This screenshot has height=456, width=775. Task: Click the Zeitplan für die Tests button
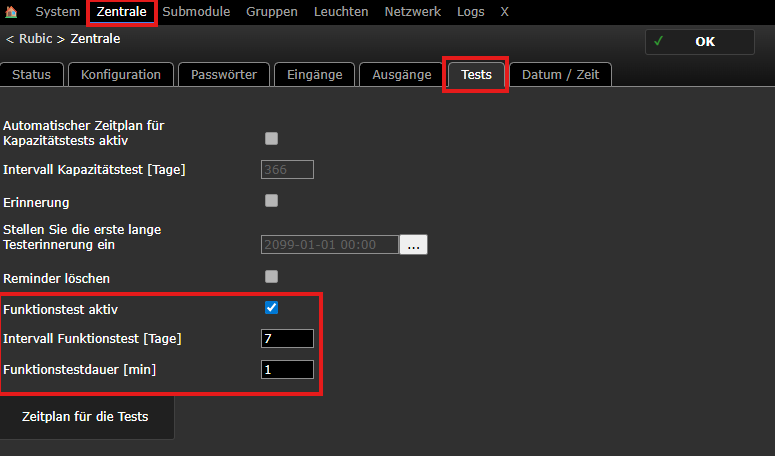(86, 416)
